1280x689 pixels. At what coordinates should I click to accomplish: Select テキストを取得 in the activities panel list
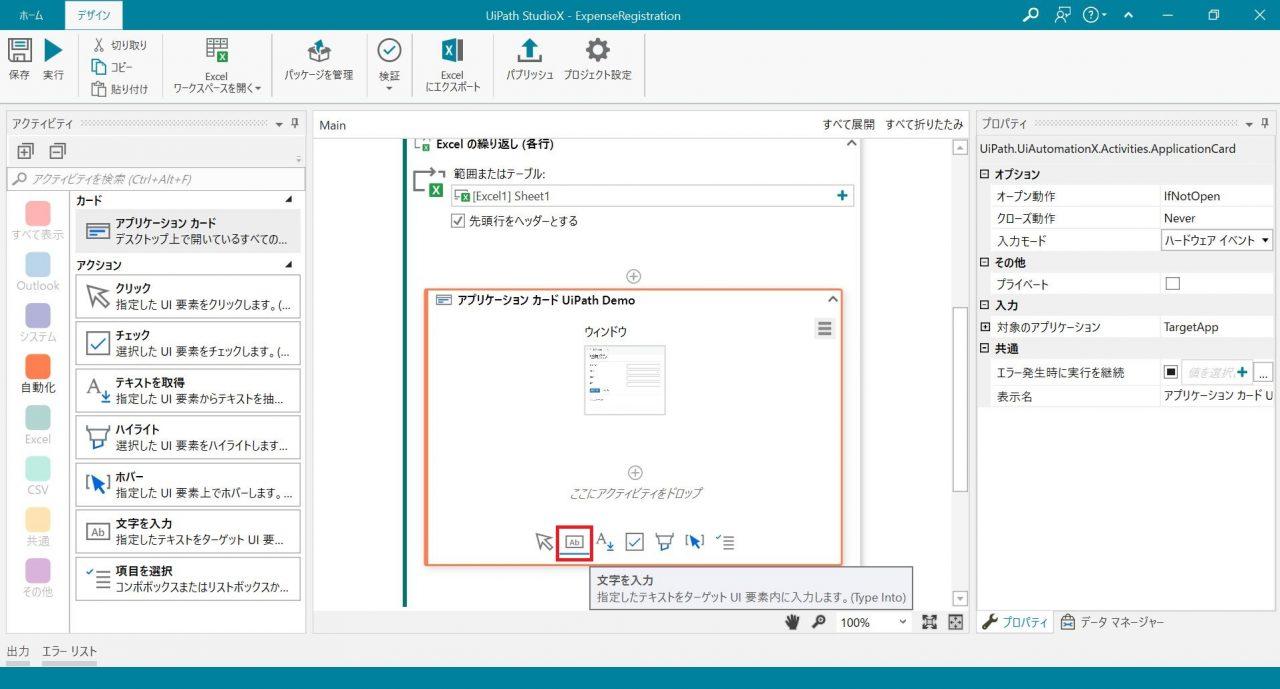click(188, 390)
